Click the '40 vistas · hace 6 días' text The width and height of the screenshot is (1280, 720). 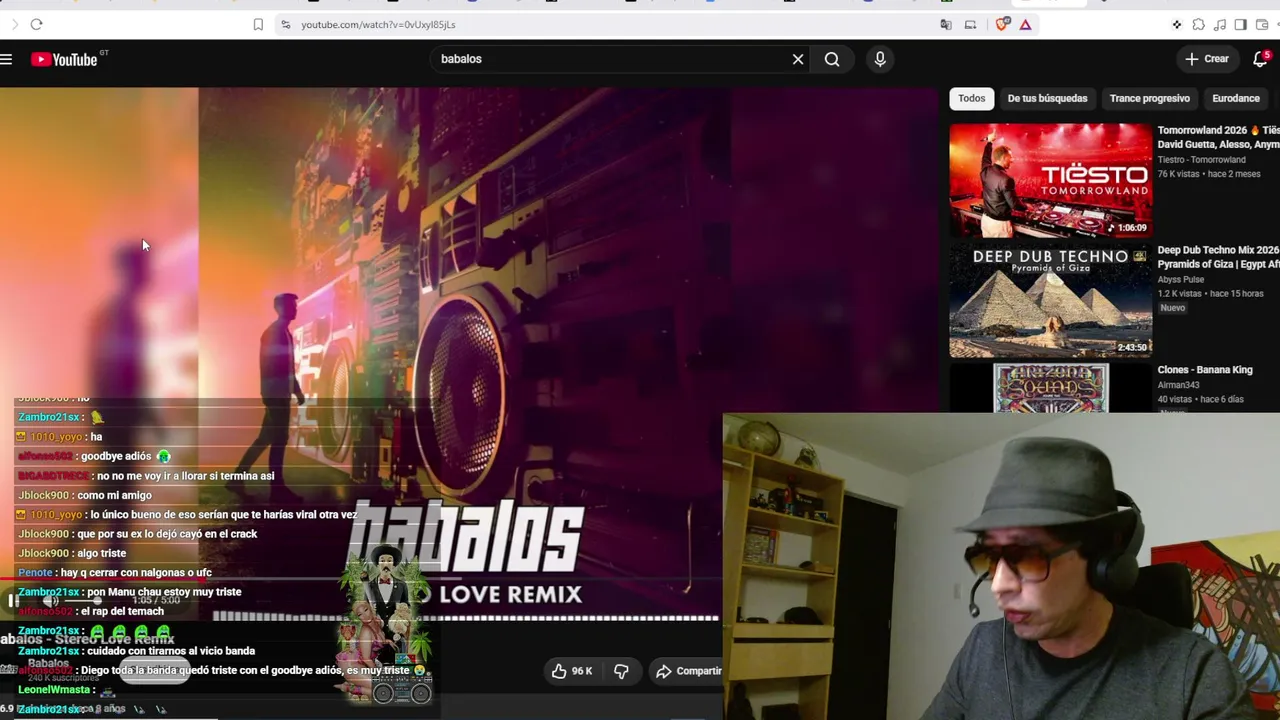(x=1200, y=399)
